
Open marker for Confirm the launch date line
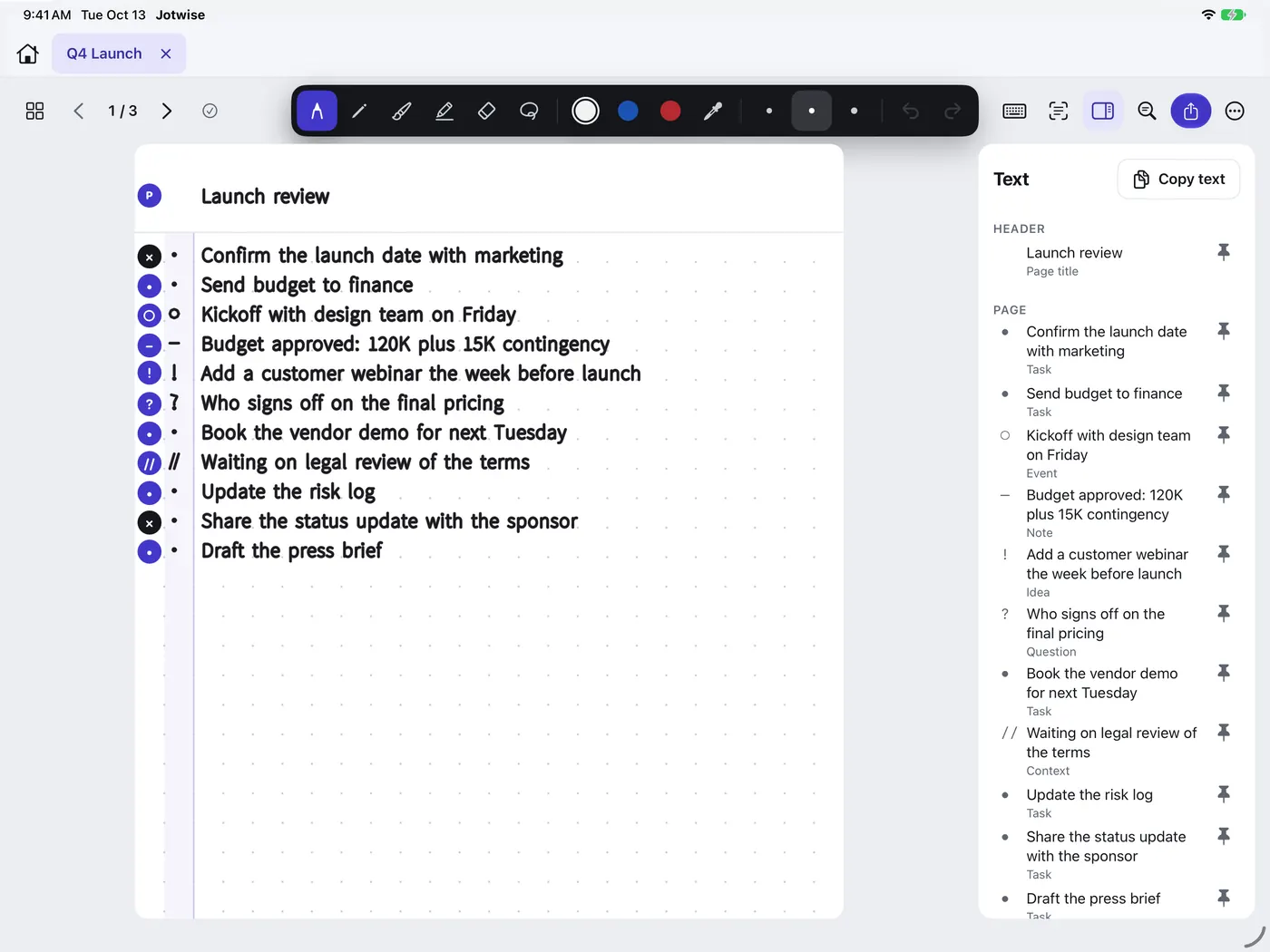coord(150,257)
